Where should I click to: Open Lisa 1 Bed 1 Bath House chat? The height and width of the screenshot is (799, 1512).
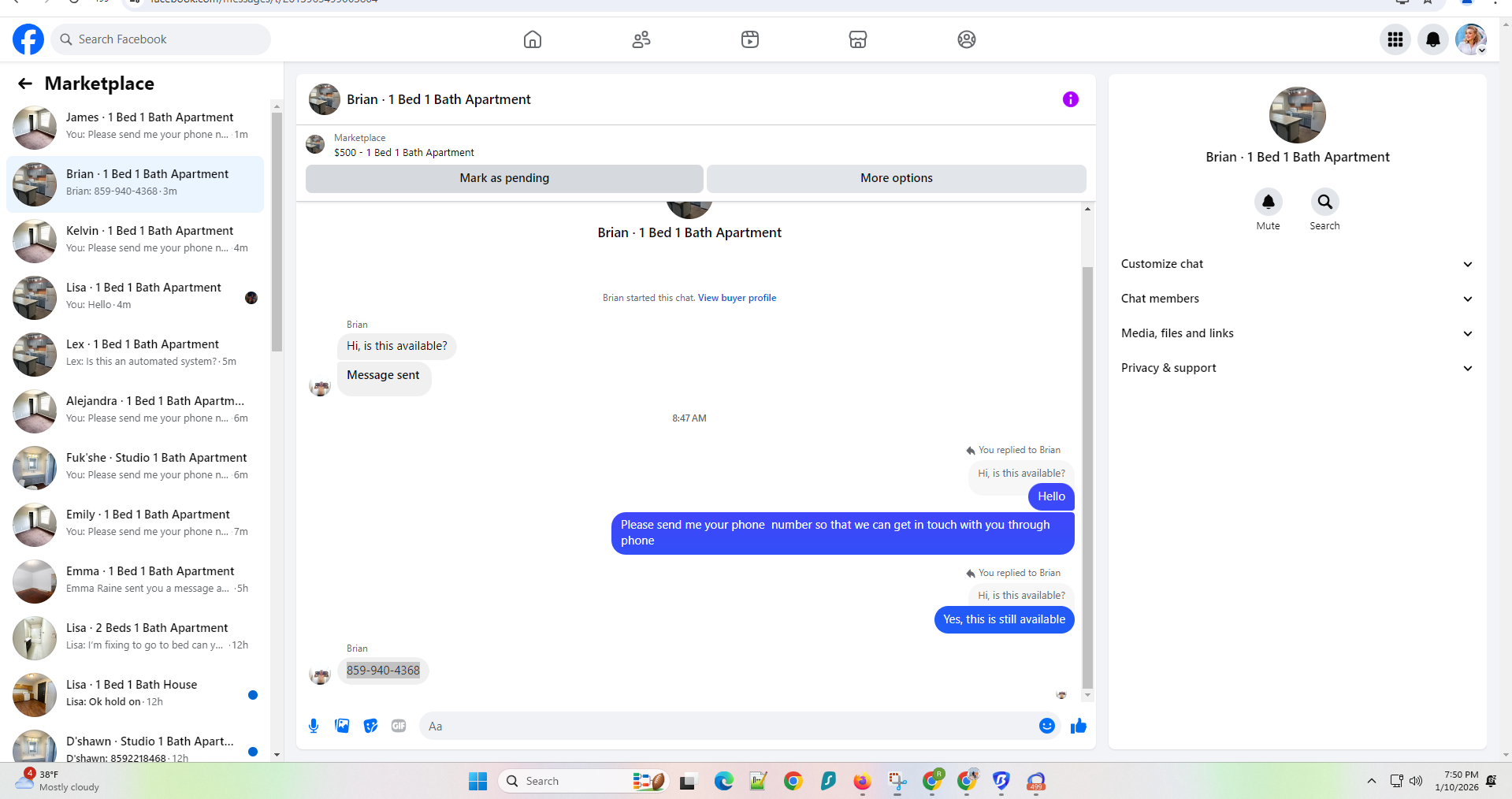tap(136, 694)
